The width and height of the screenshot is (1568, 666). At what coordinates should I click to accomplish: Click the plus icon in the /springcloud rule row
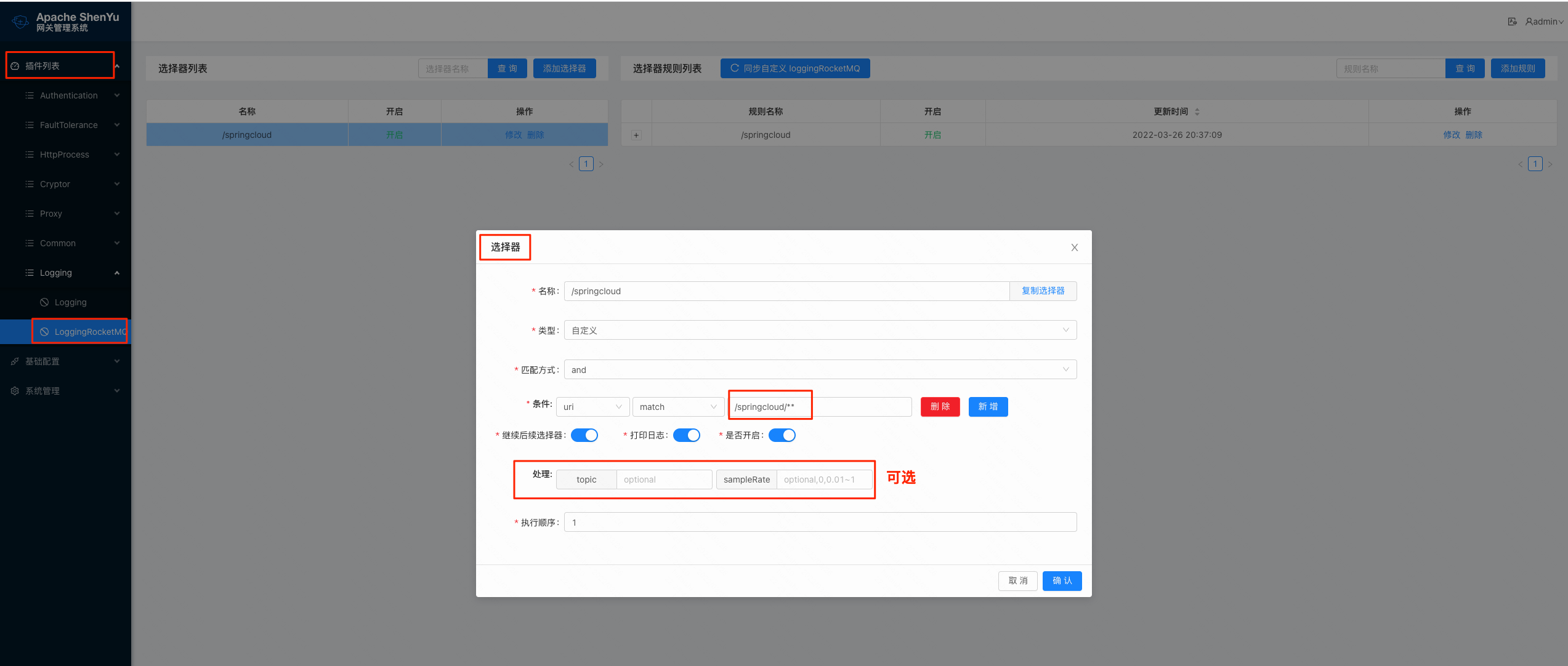[x=636, y=135]
